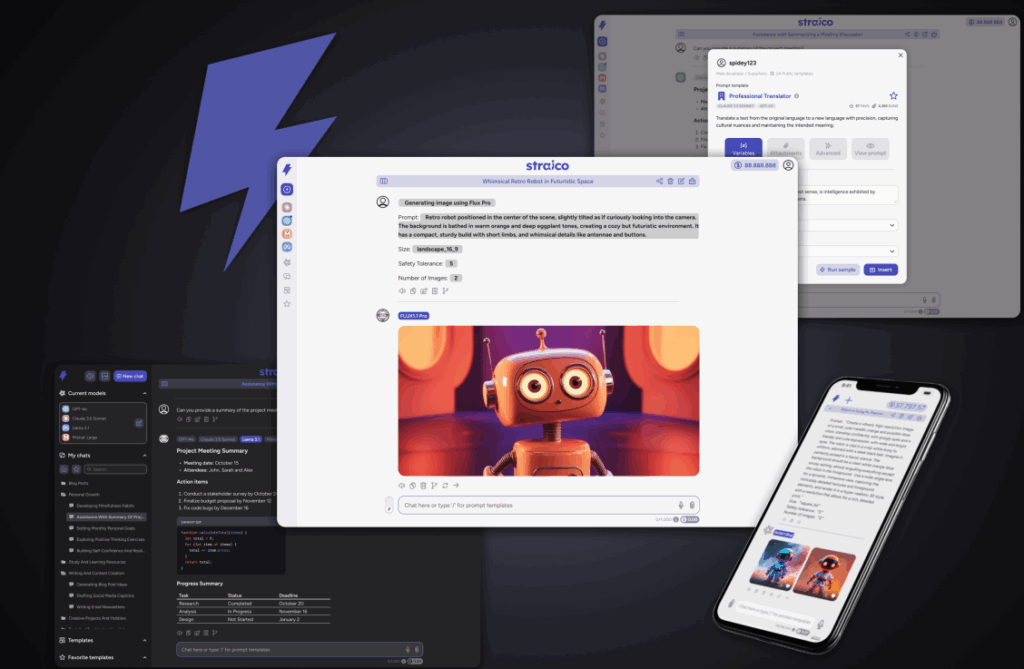Open user profile icon in back template window
The height and width of the screenshot is (669, 1024).
1012,22
